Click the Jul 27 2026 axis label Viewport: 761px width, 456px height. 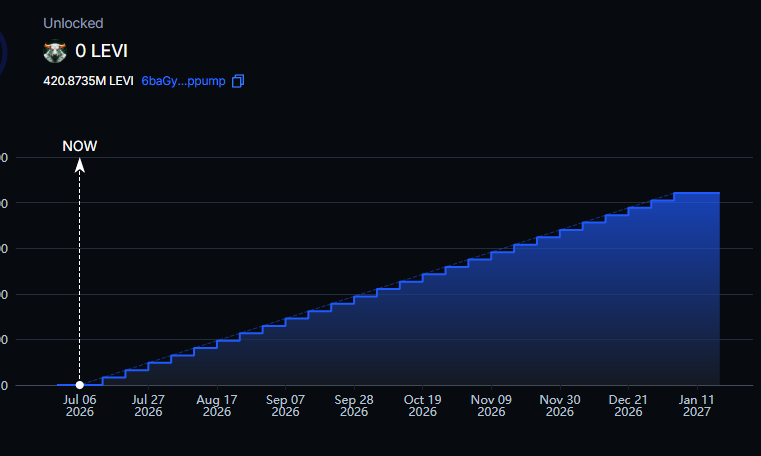pyautogui.click(x=148, y=406)
